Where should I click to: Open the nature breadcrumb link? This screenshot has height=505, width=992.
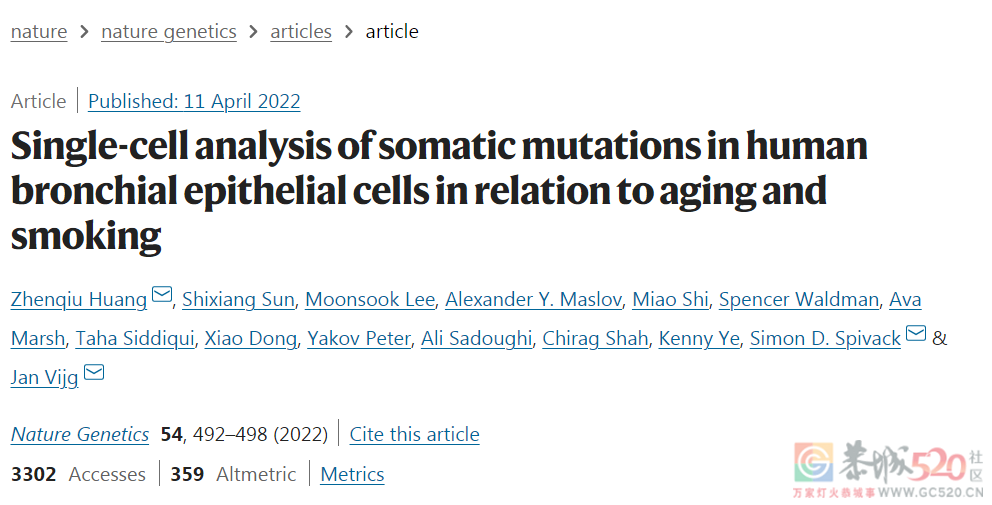pyautogui.click(x=39, y=32)
